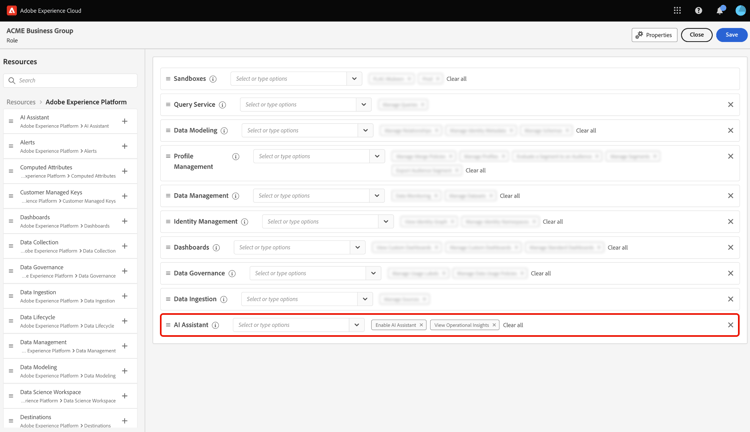Screen dimensions: 750x432
Task: Show info for Profile Management row
Action: coord(235,156)
